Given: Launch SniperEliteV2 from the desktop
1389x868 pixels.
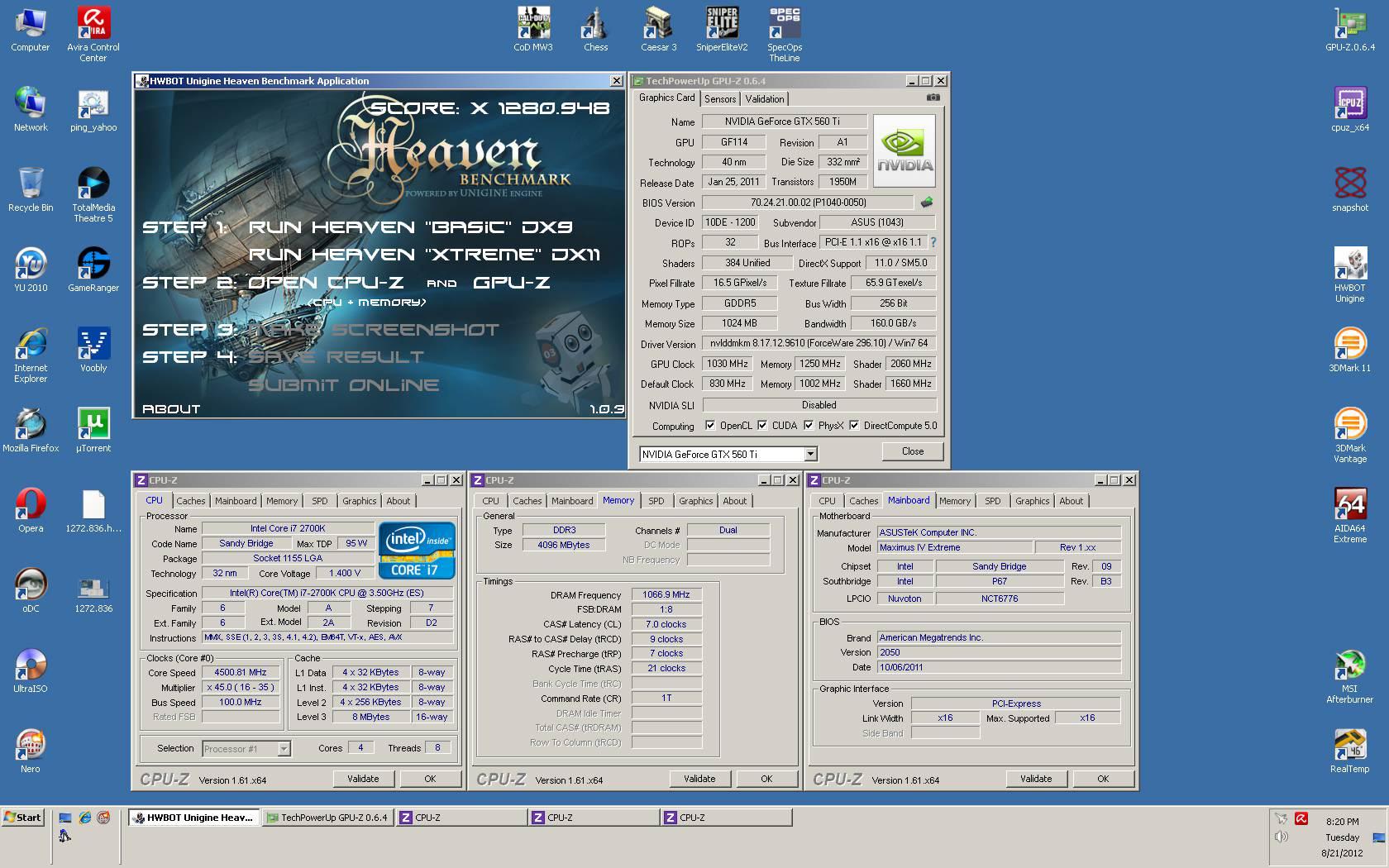Looking at the screenshot, I should coord(722,29).
